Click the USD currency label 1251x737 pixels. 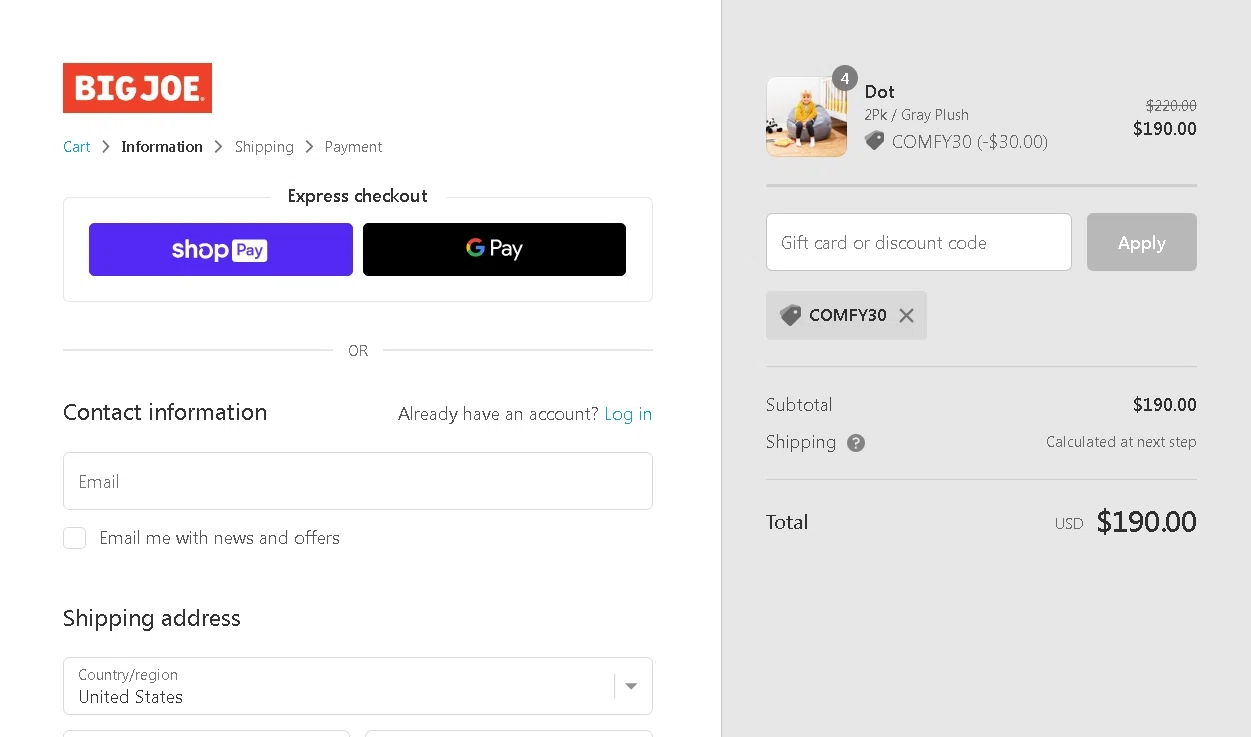(x=1069, y=524)
